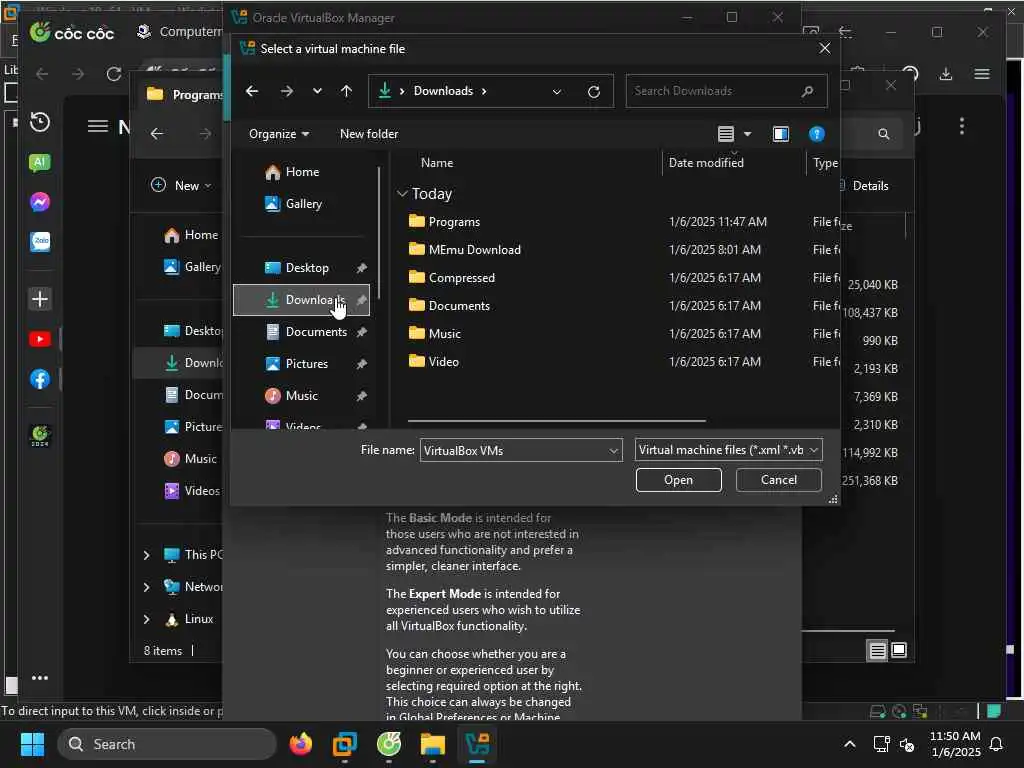Open the view options dropdown arrow
1024x768 pixels.
[748, 134]
